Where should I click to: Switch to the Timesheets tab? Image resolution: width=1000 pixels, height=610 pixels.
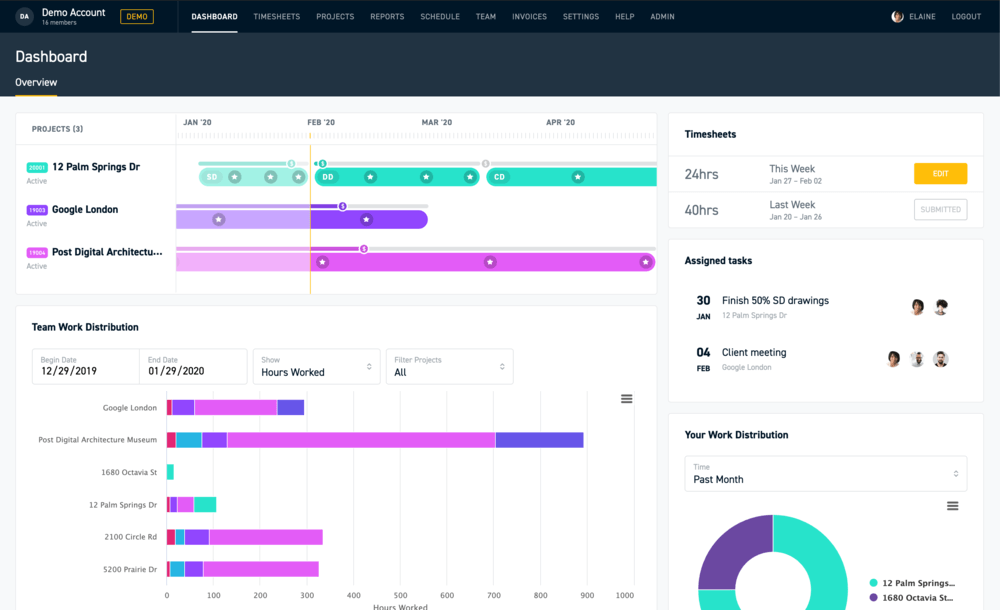coord(277,16)
